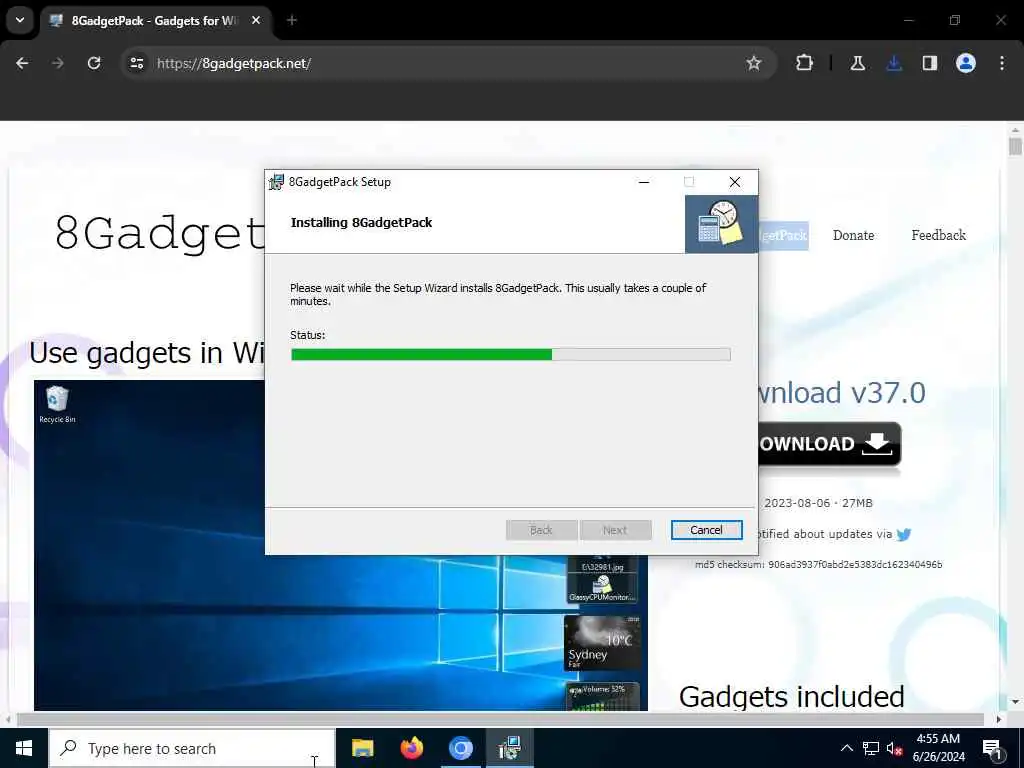
Task: Open the Chrome three-dot menu
Action: (x=1002, y=63)
